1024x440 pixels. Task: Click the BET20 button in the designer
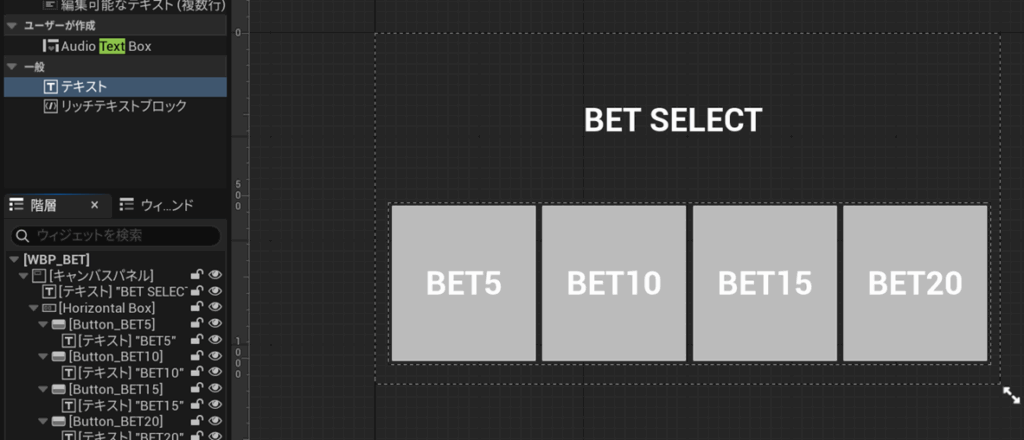click(915, 284)
